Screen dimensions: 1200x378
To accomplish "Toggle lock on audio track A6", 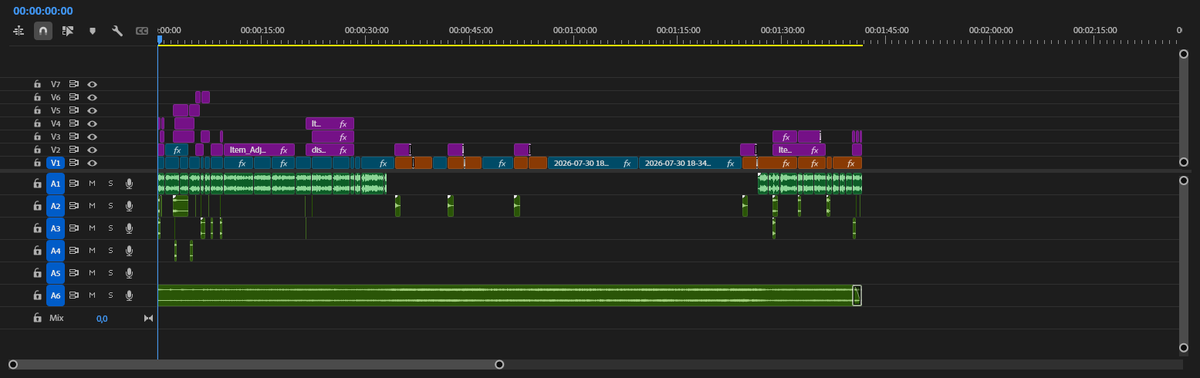I will (37, 295).
